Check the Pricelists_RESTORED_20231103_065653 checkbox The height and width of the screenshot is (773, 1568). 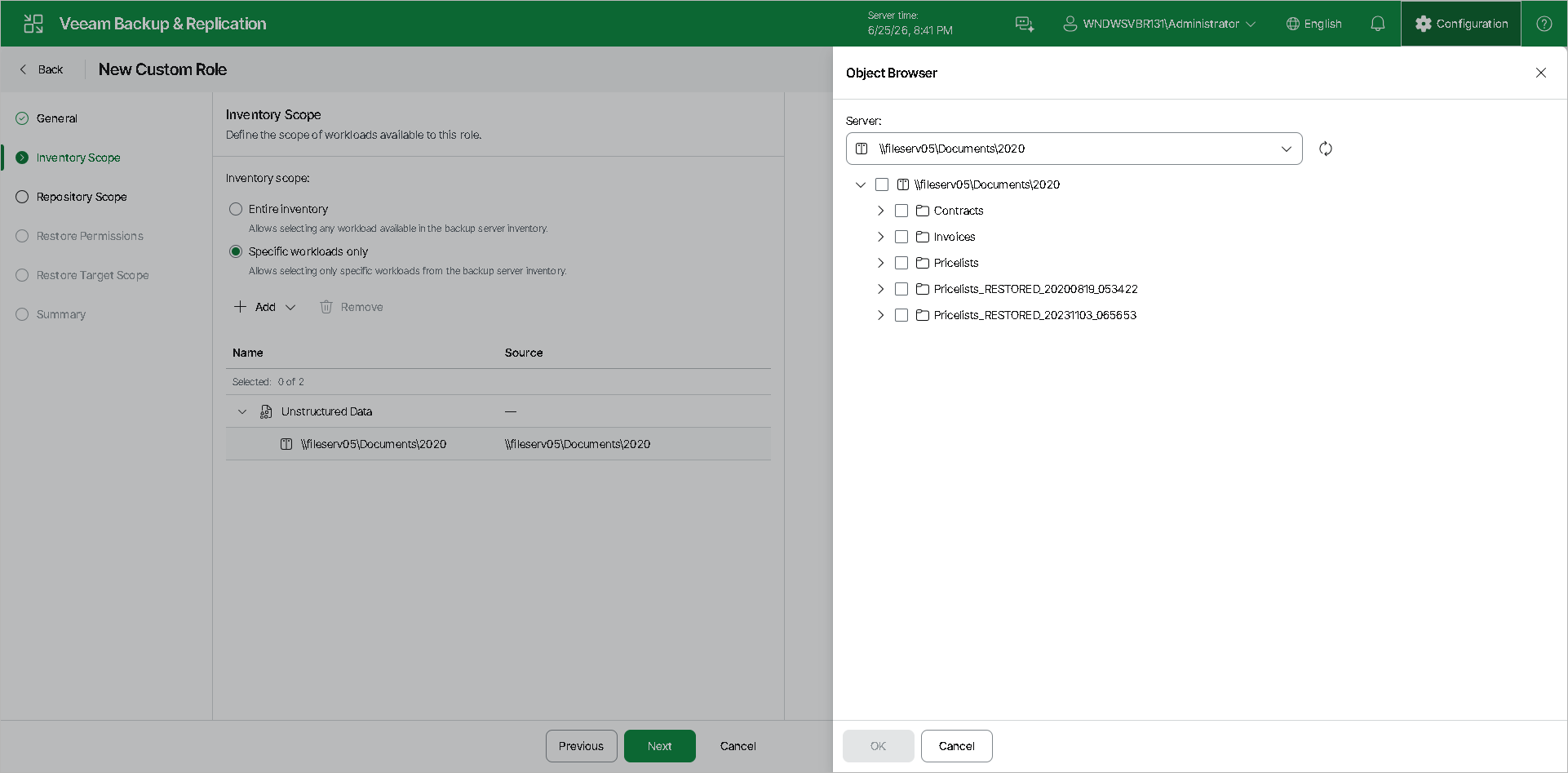[x=901, y=315]
